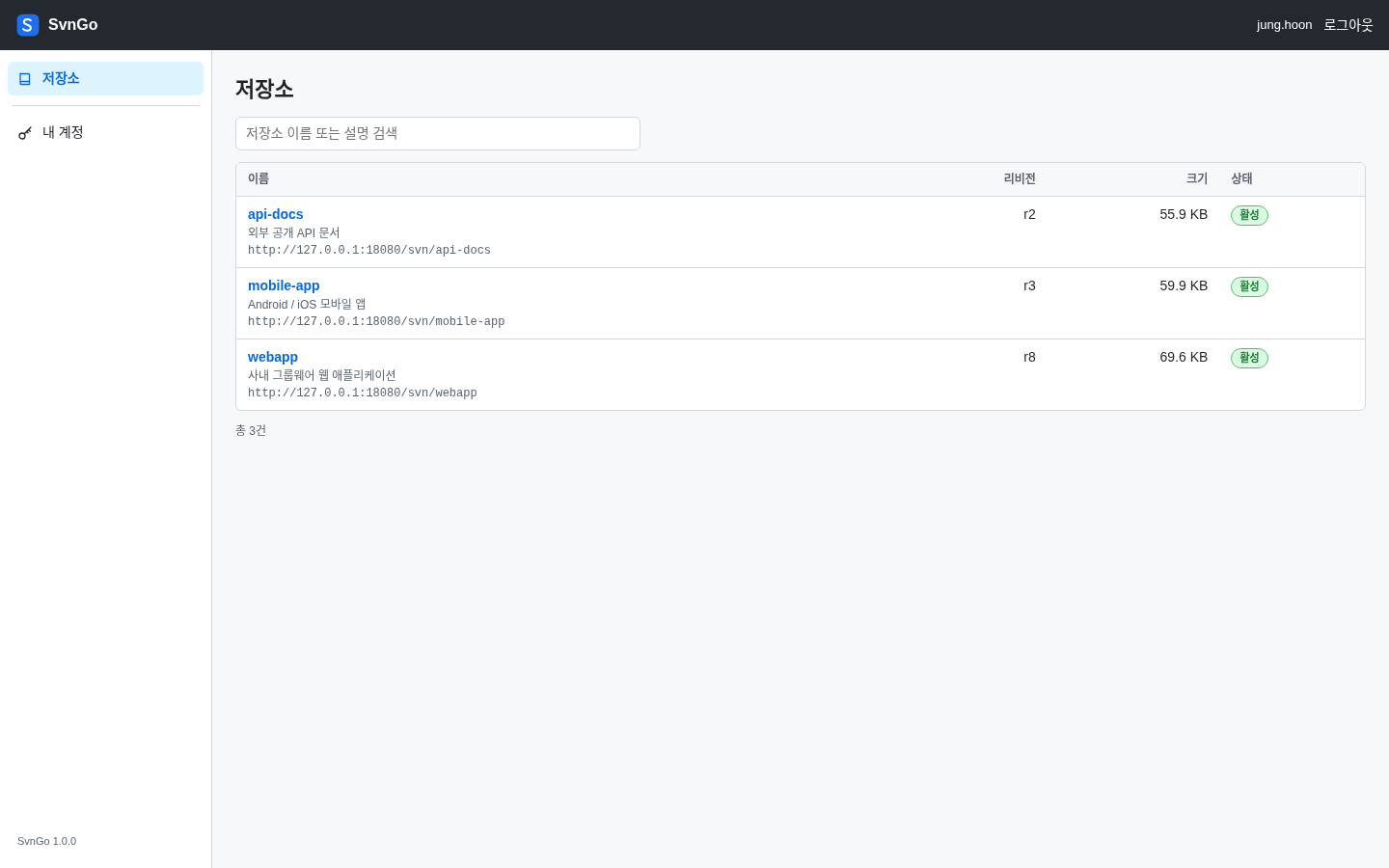
Task: Click the jung.hoon username
Action: click(x=1284, y=25)
